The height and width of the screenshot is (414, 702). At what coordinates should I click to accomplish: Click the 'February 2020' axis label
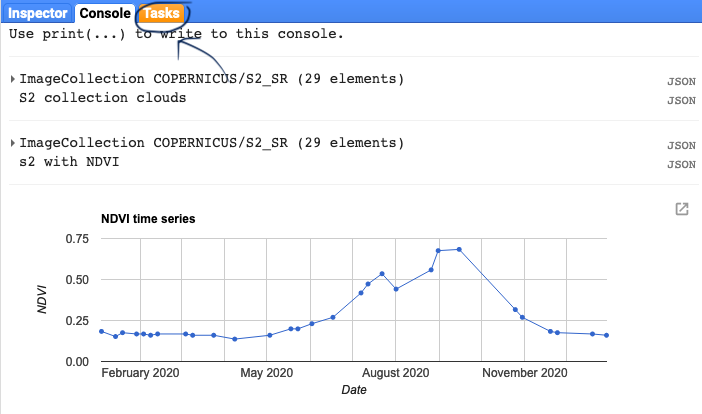[141, 373]
